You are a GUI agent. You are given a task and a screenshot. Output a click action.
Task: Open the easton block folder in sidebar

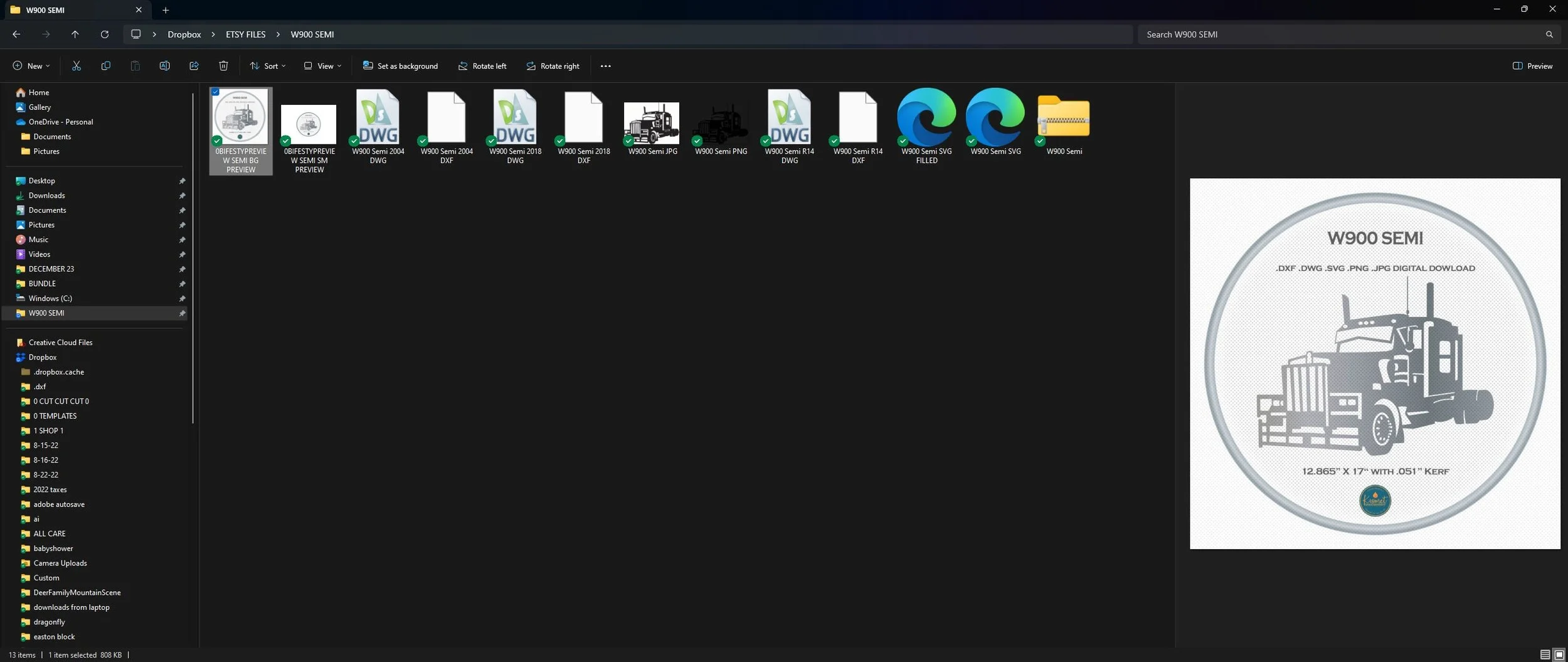click(54, 636)
